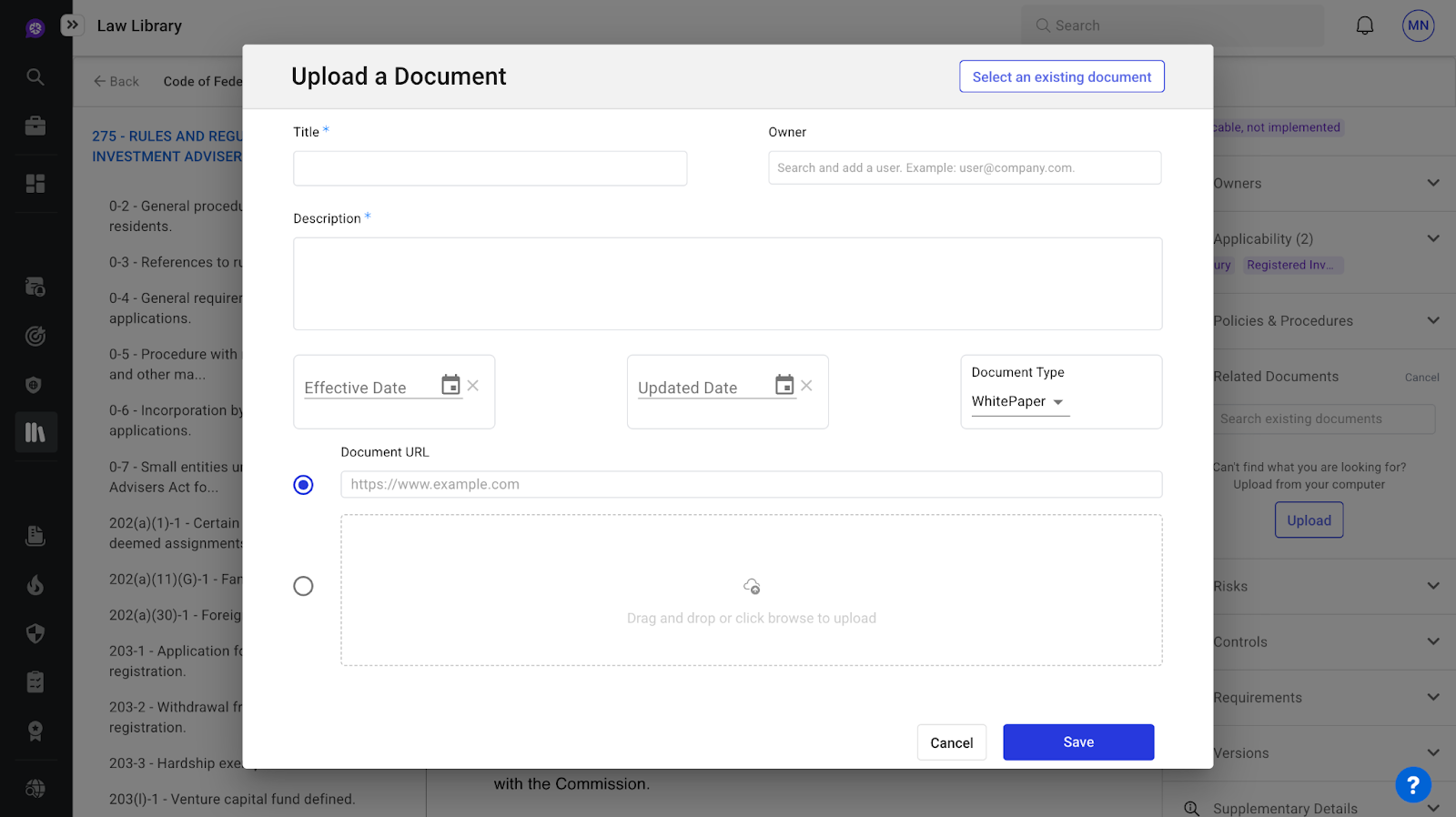
Task: Click into the Description text area
Action: [727, 284]
